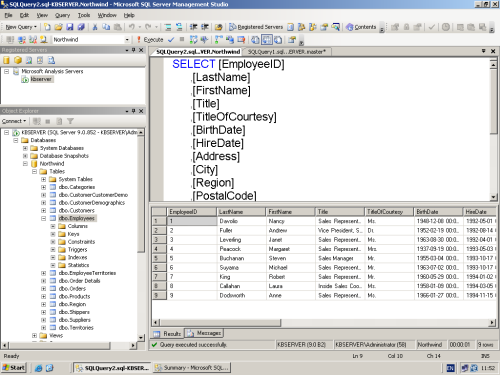Open the Contents help icon
The width and height of the screenshot is (500, 375).
pos(361,27)
